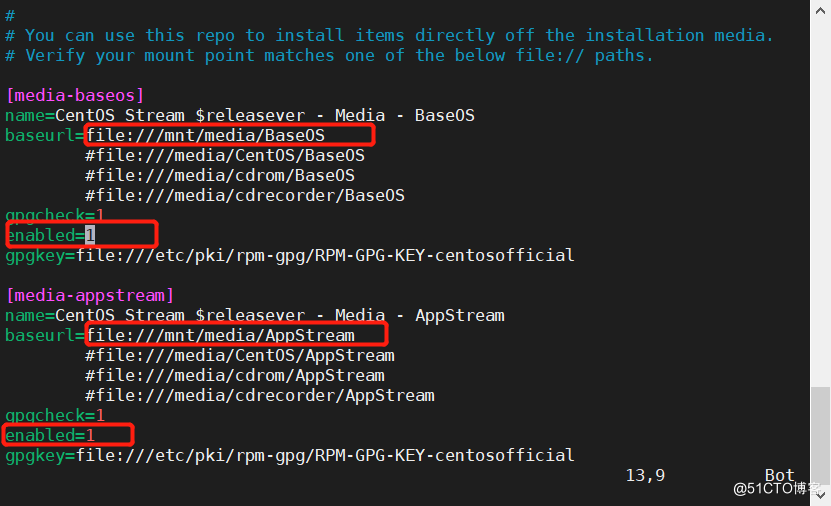Click #file:///media/cdrecorder/BaseOS commented line
The width and height of the screenshot is (831, 506).
point(245,196)
